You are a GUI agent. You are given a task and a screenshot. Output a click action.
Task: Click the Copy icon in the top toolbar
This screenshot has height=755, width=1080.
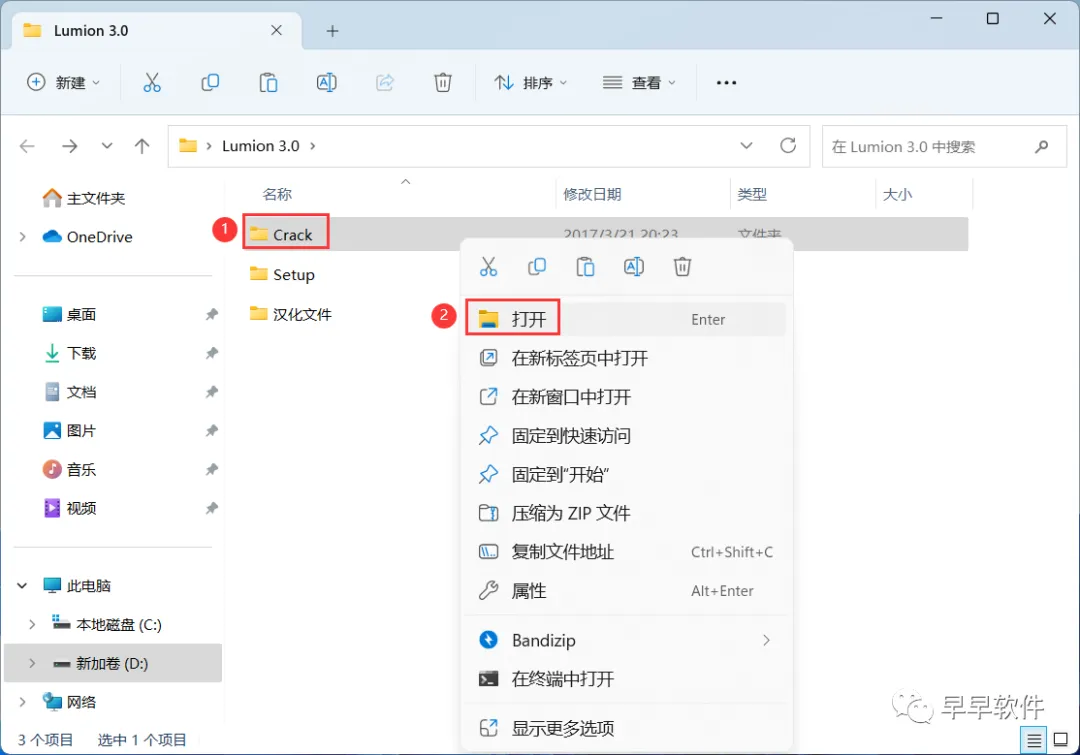click(x=210, y=83)
